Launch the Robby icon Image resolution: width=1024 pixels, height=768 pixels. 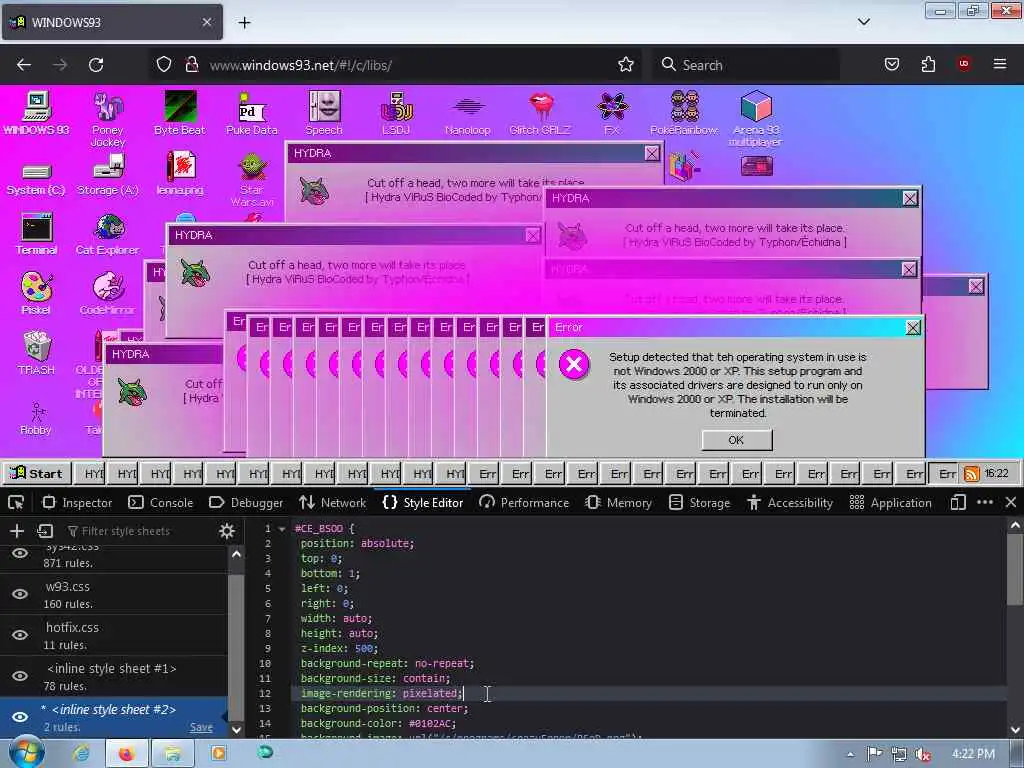(37, 419)
